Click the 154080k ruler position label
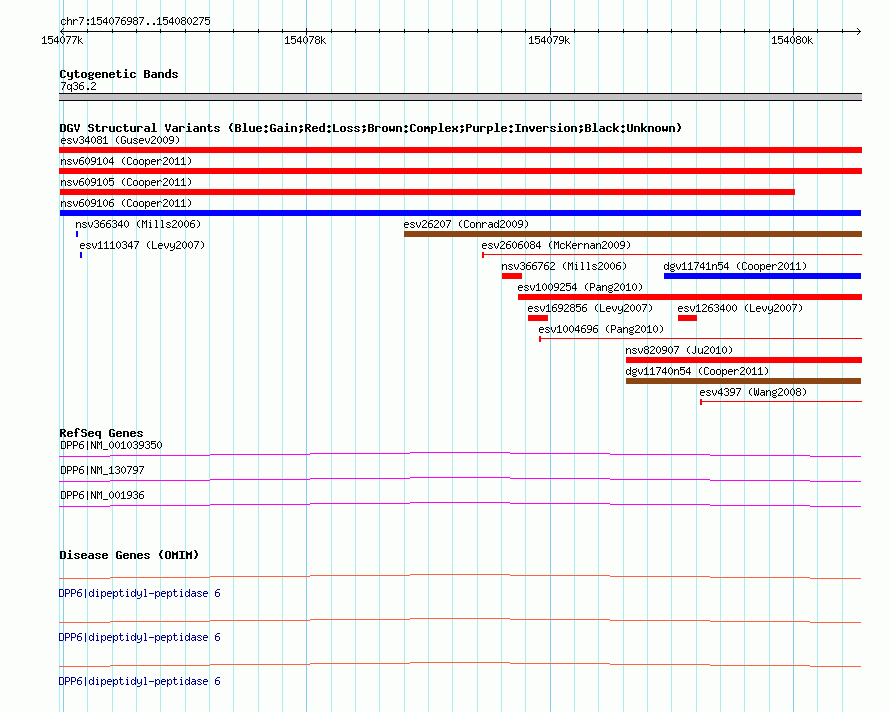Viewport: 890px width, 712px height. (792, 40)
